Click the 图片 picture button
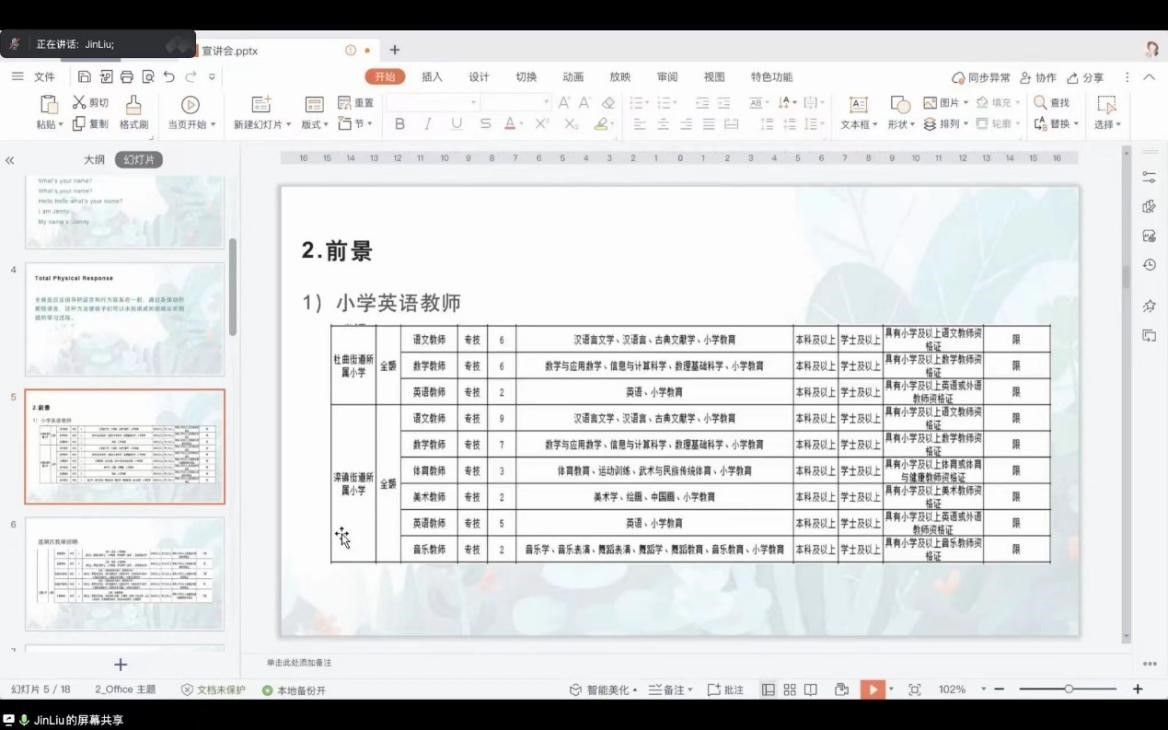This screenshot has width=1168, height=730. (945, 103)
